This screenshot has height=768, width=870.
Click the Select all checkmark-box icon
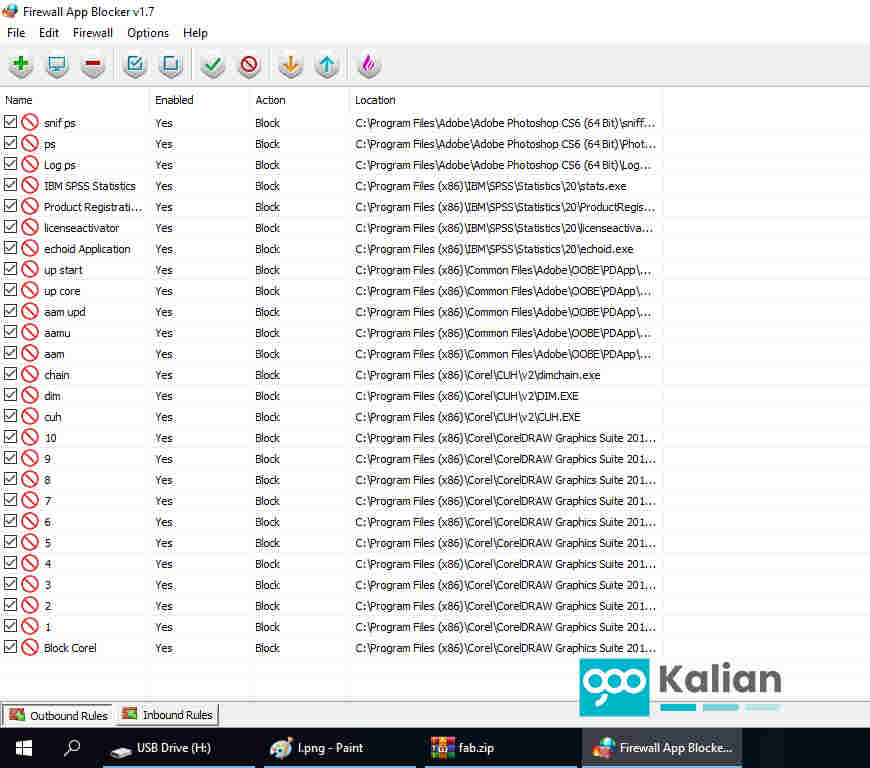[135, 65]
